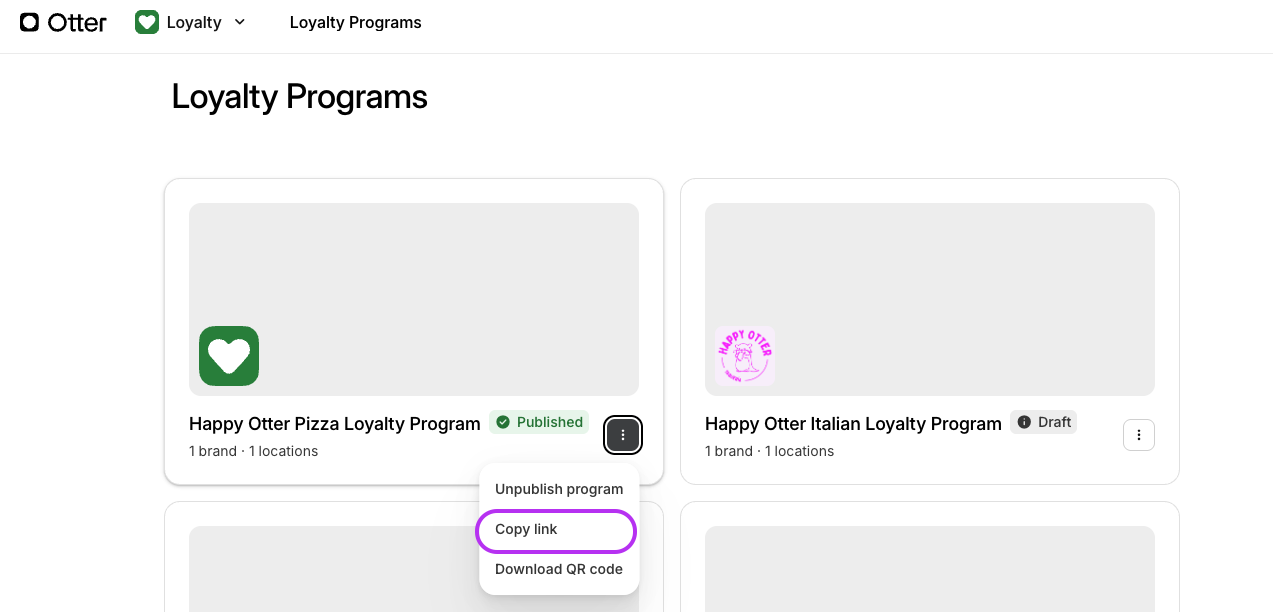Select Download QR code menu option
This screenshot has height=612, width=1273.
click(x=559, y=569)
